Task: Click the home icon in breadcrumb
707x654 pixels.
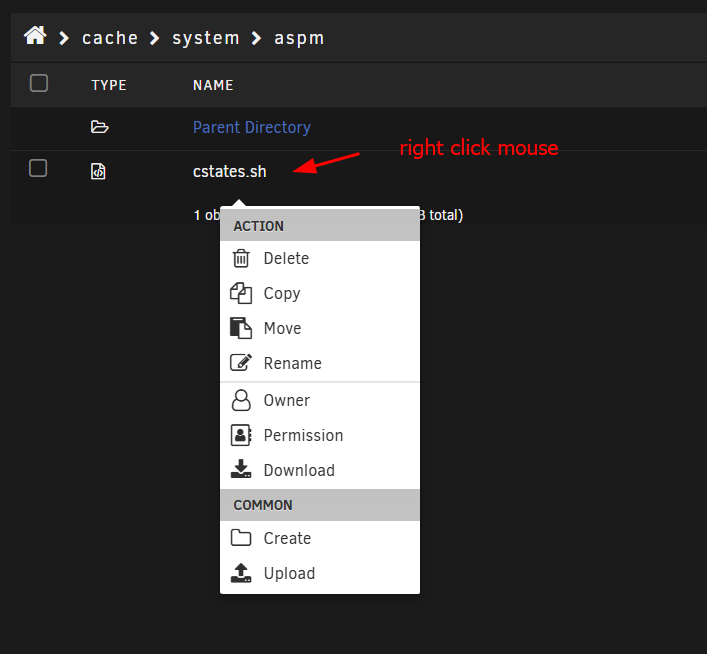Action: tap(35, 36)
